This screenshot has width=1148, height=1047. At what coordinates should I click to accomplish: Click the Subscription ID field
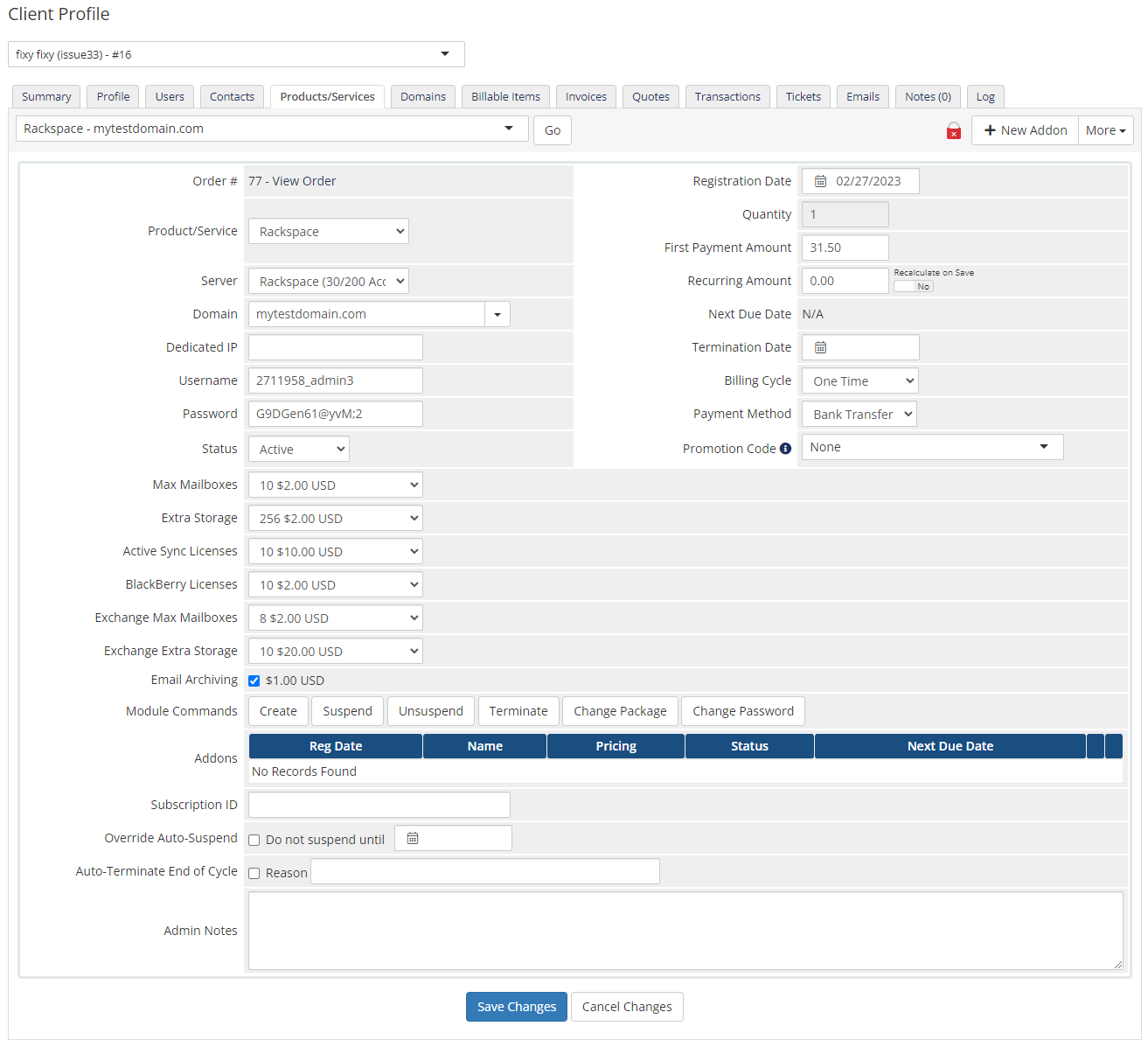[379, 805]
